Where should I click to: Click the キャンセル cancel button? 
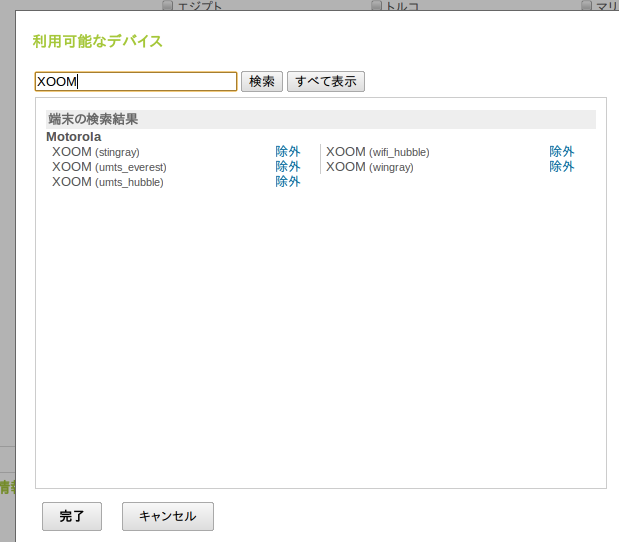point(168,516)
